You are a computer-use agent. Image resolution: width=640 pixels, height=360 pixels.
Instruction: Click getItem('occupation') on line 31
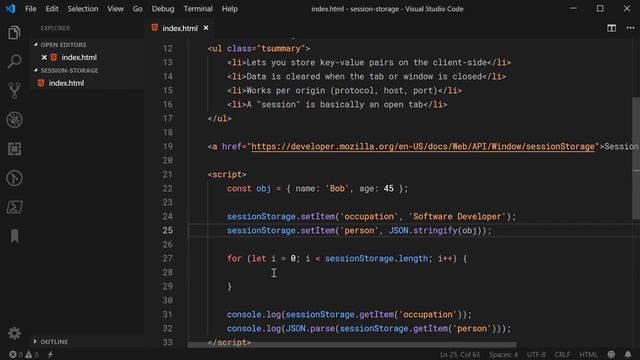409,314
